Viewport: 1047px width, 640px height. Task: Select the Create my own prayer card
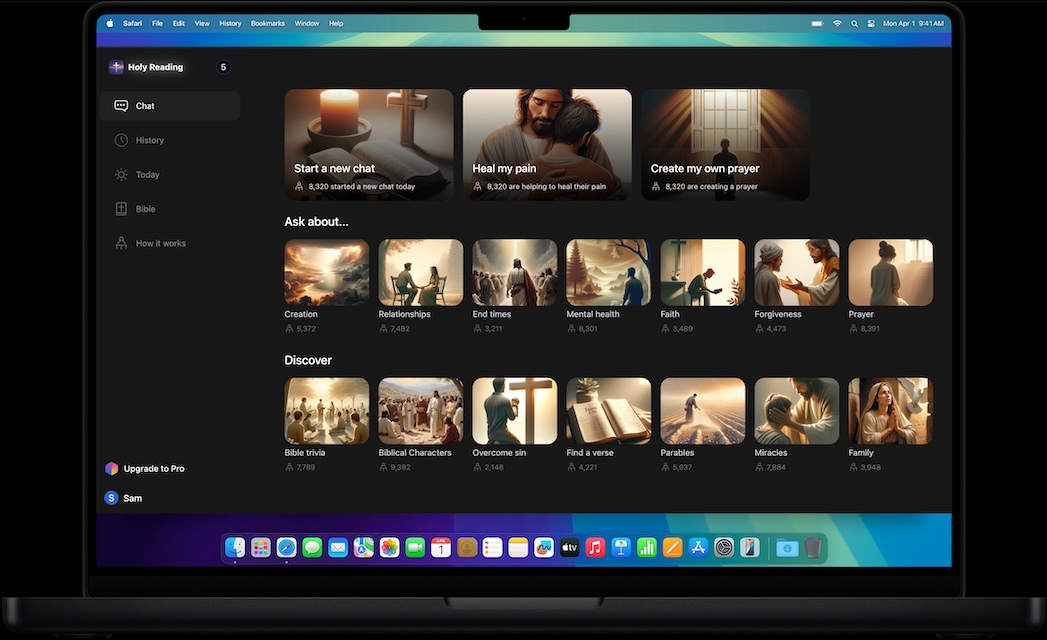(x=725, y=144)
